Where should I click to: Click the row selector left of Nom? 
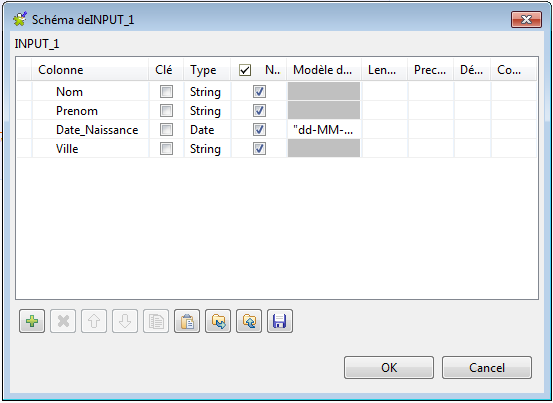pos(24,92)
